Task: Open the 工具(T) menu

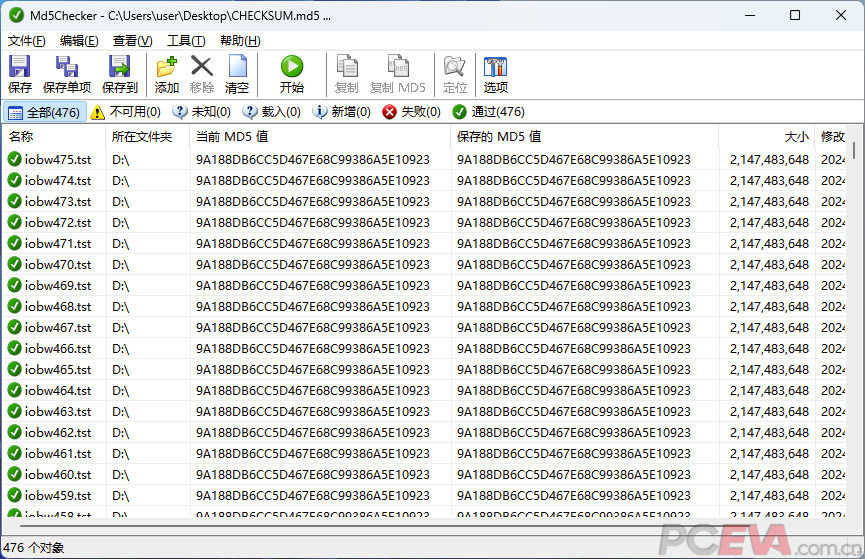Action: pyautogui.click(x=186, y=41)
